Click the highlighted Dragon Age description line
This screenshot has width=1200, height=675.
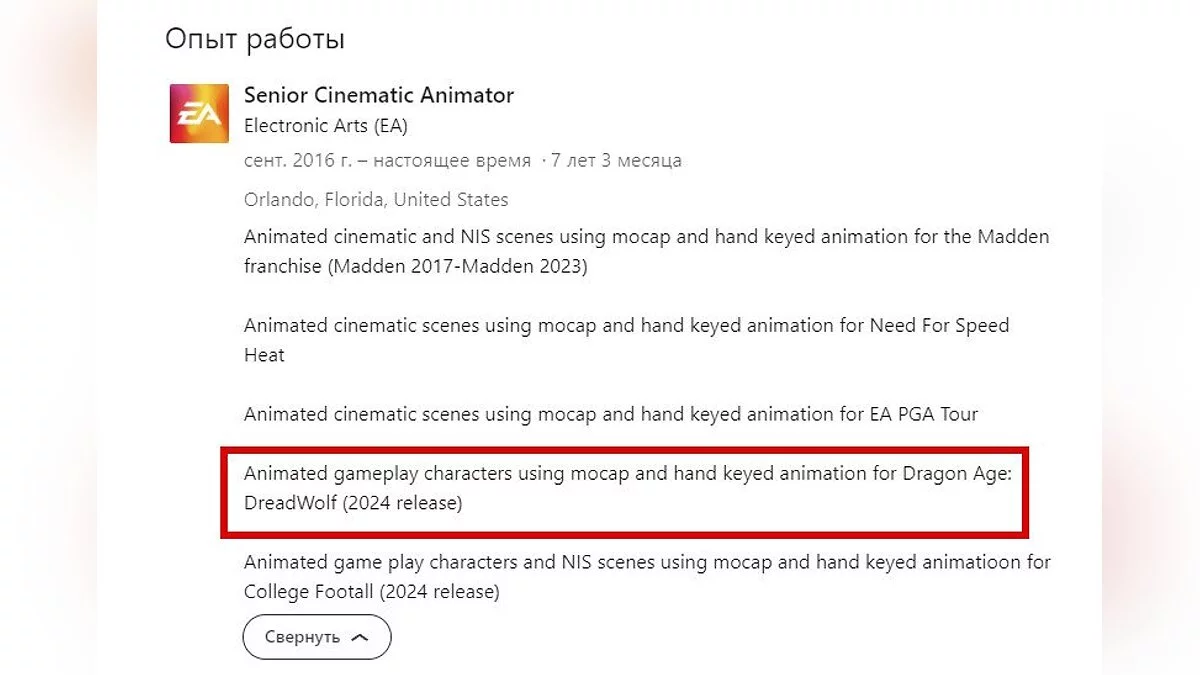tap(627, 473)
